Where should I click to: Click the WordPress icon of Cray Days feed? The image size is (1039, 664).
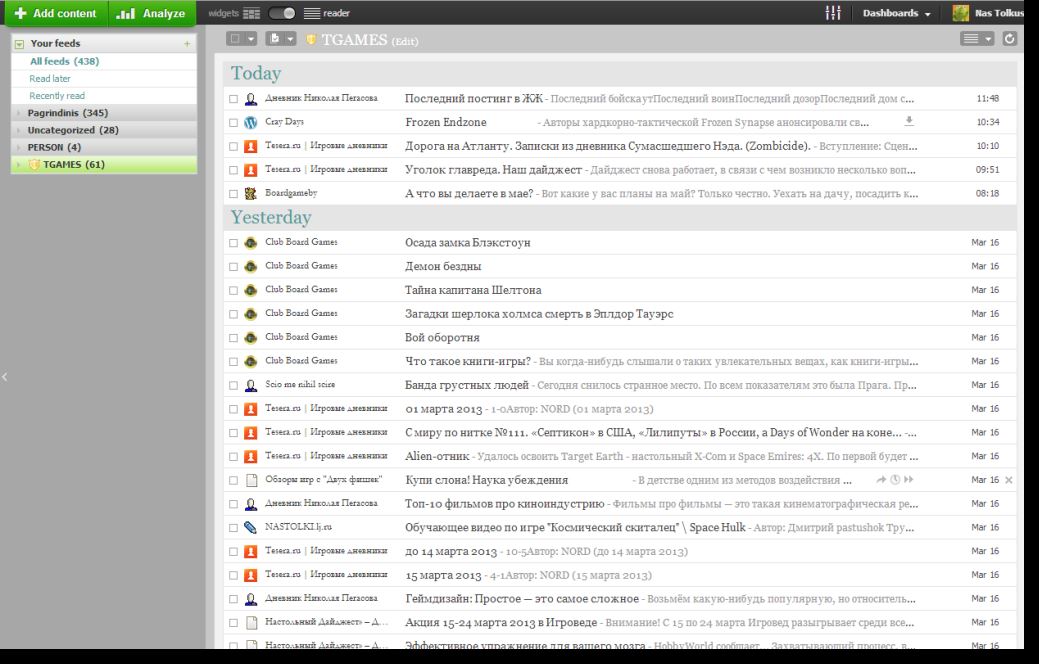point(250,123)
